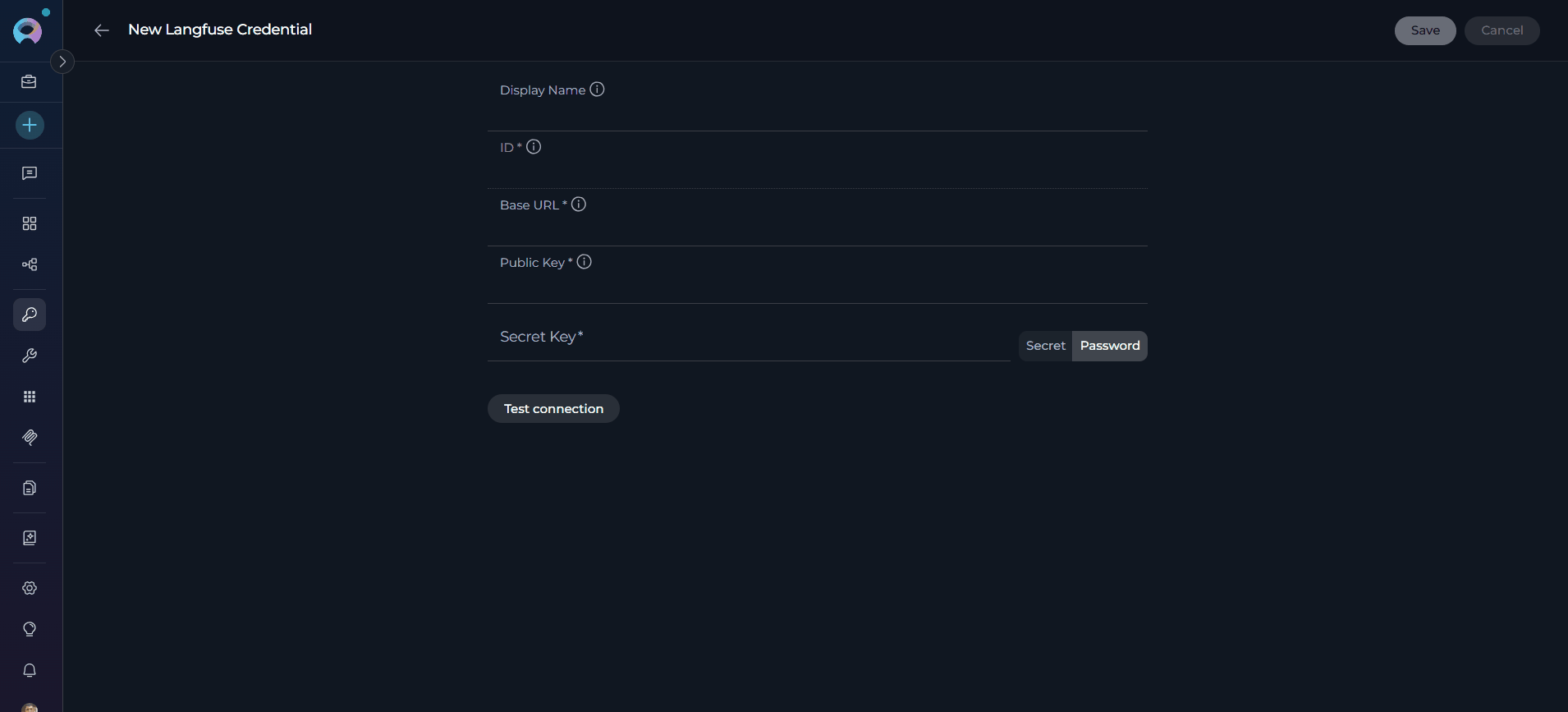Screen dimensions: 1568x712
Task: Click the plus create-new icon
Action: [30, 125]
